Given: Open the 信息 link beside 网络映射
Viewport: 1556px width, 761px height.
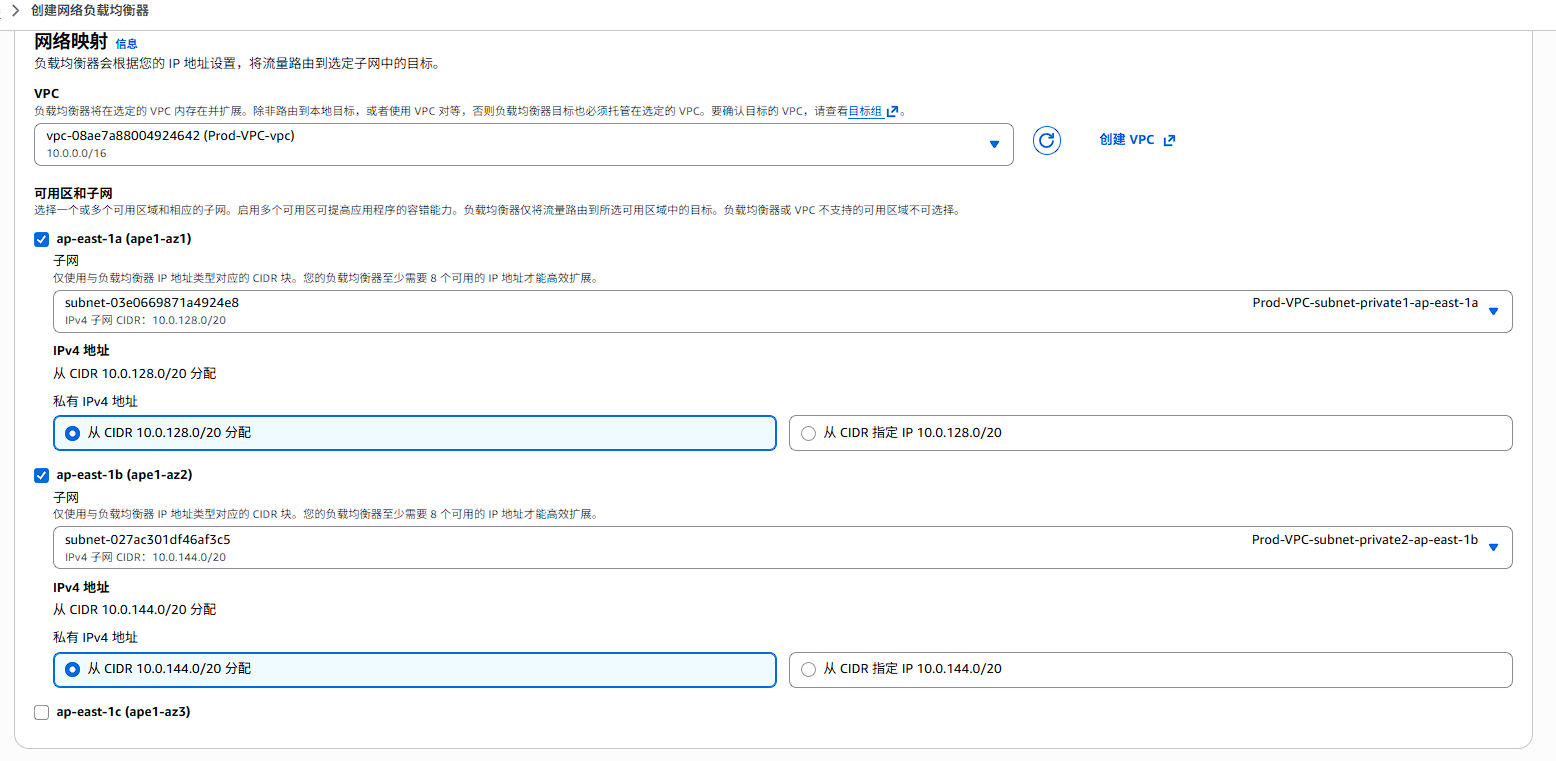Looking at the screenshot, I should [126, 44].
